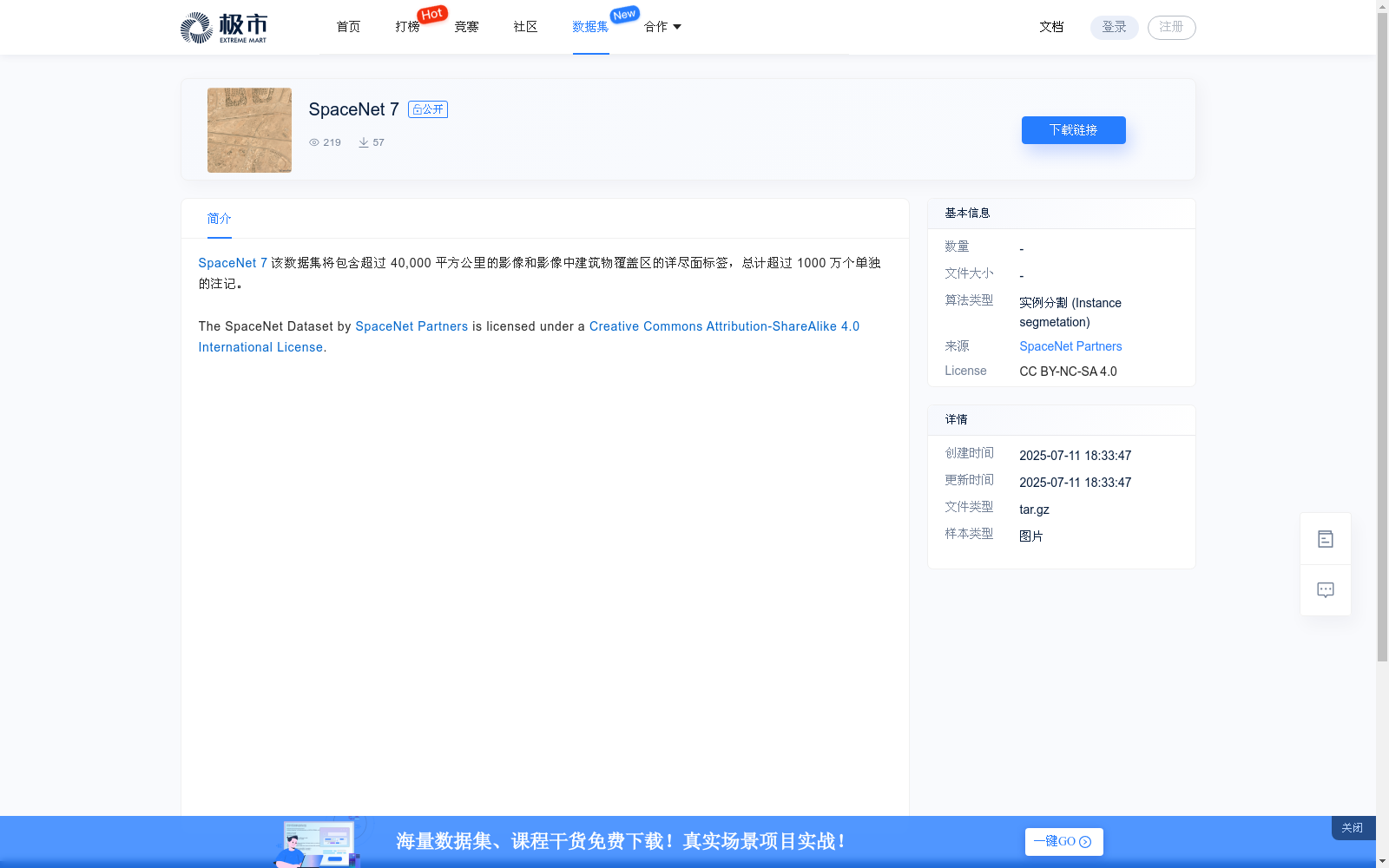The width and height of the screenshot is (1389, 868).
Task: Expand the 合作 dropdown menu
Action: click(x=662, y=27)
